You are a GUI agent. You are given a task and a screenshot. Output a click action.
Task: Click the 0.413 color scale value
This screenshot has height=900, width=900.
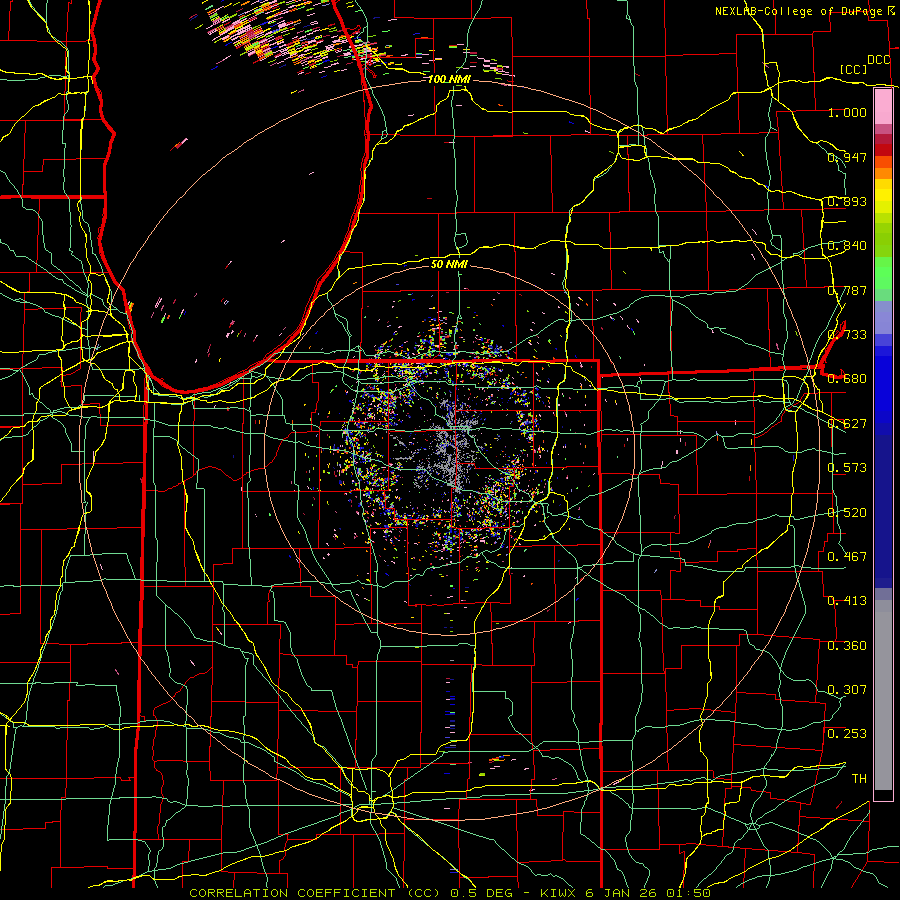(x=847, y=601)
